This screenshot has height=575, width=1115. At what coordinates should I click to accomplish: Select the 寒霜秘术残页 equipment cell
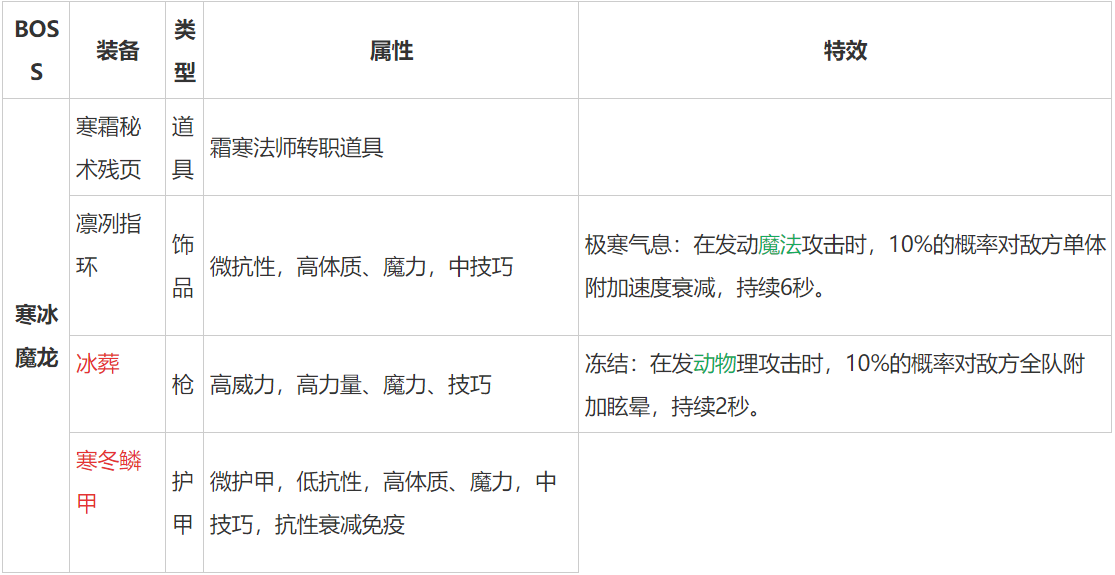(x=108, y=148)
